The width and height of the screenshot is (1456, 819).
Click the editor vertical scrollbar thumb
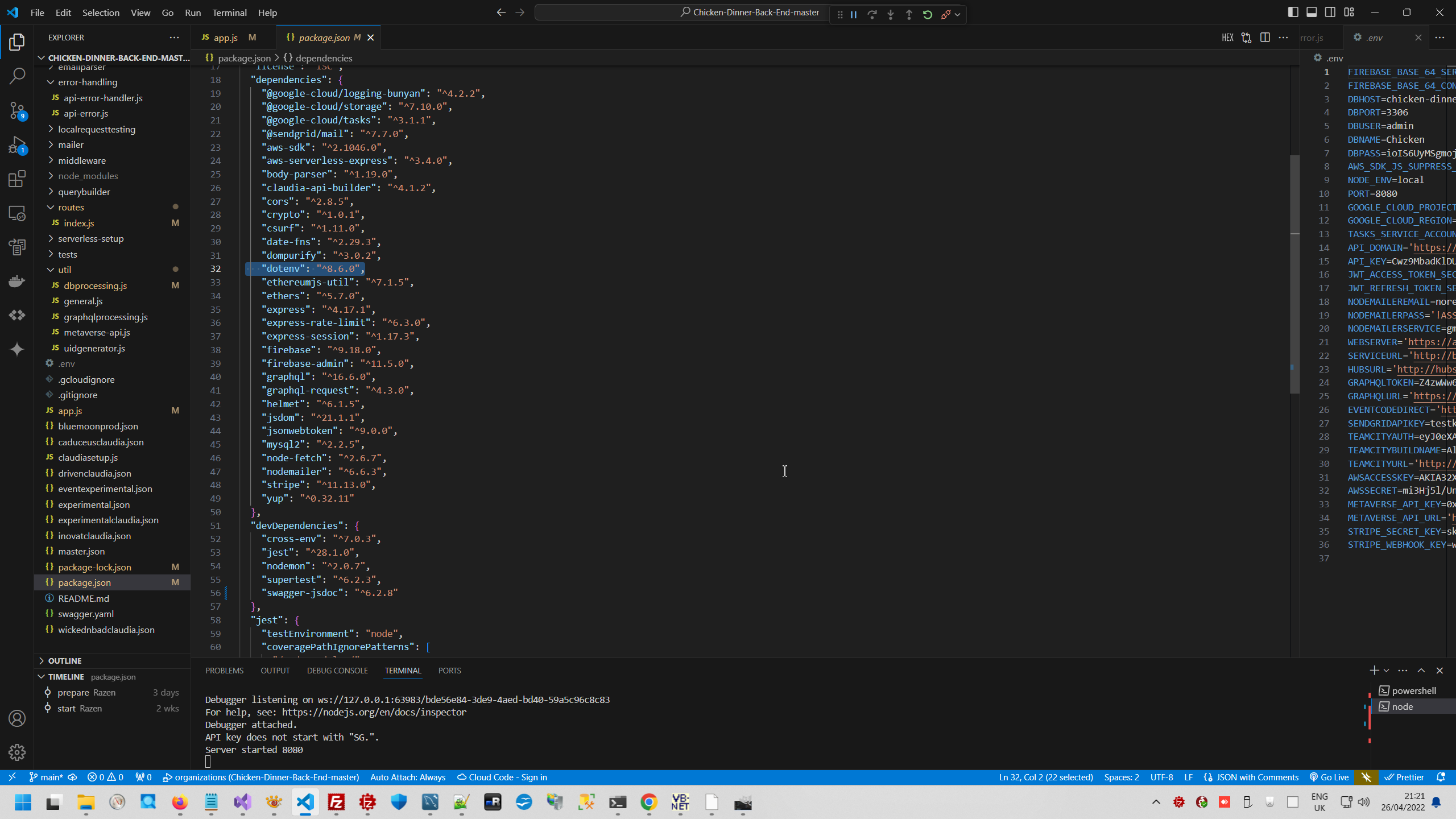coord(1294,273)
